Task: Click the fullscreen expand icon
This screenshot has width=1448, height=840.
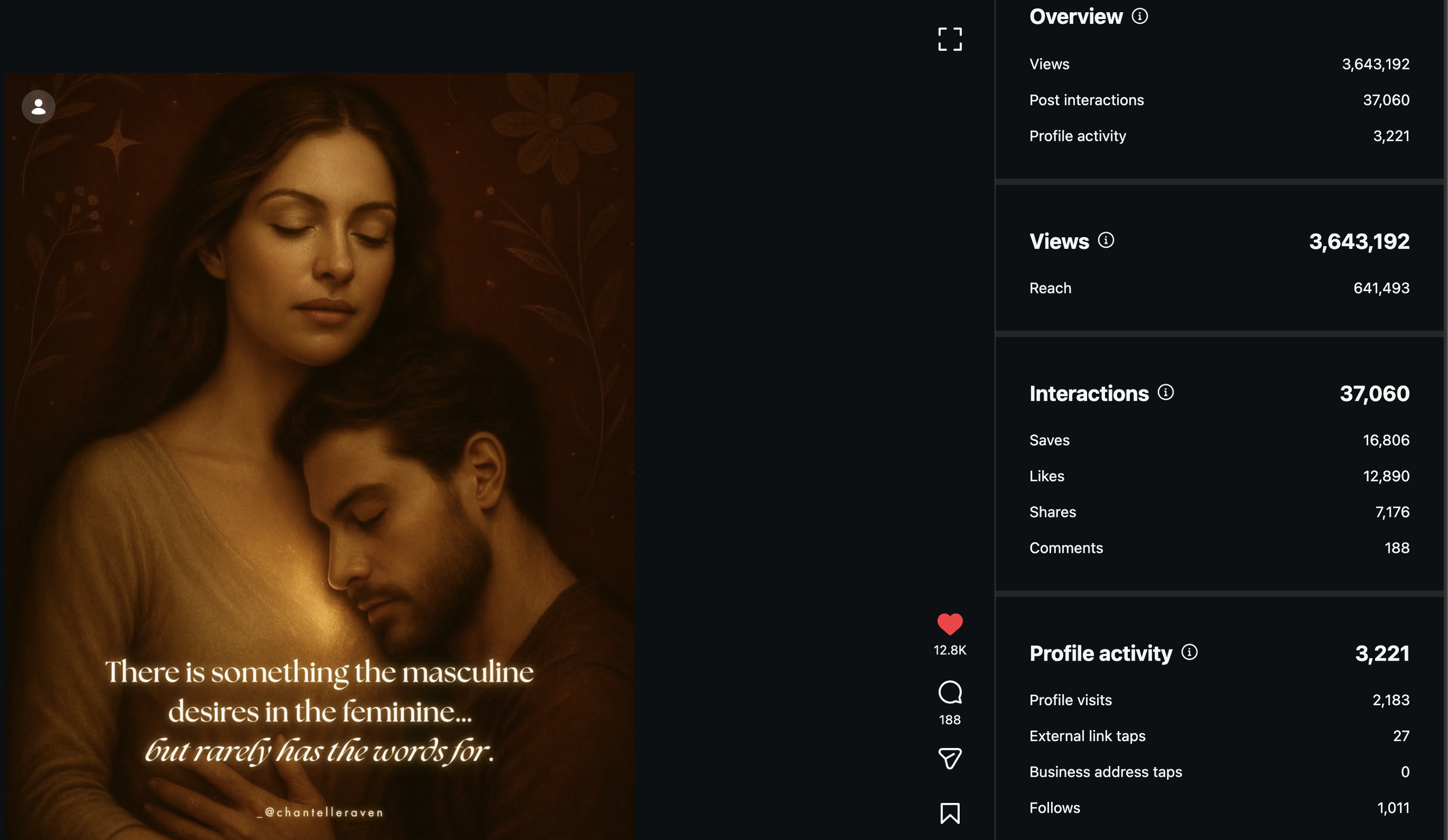Action: point(950,39)
